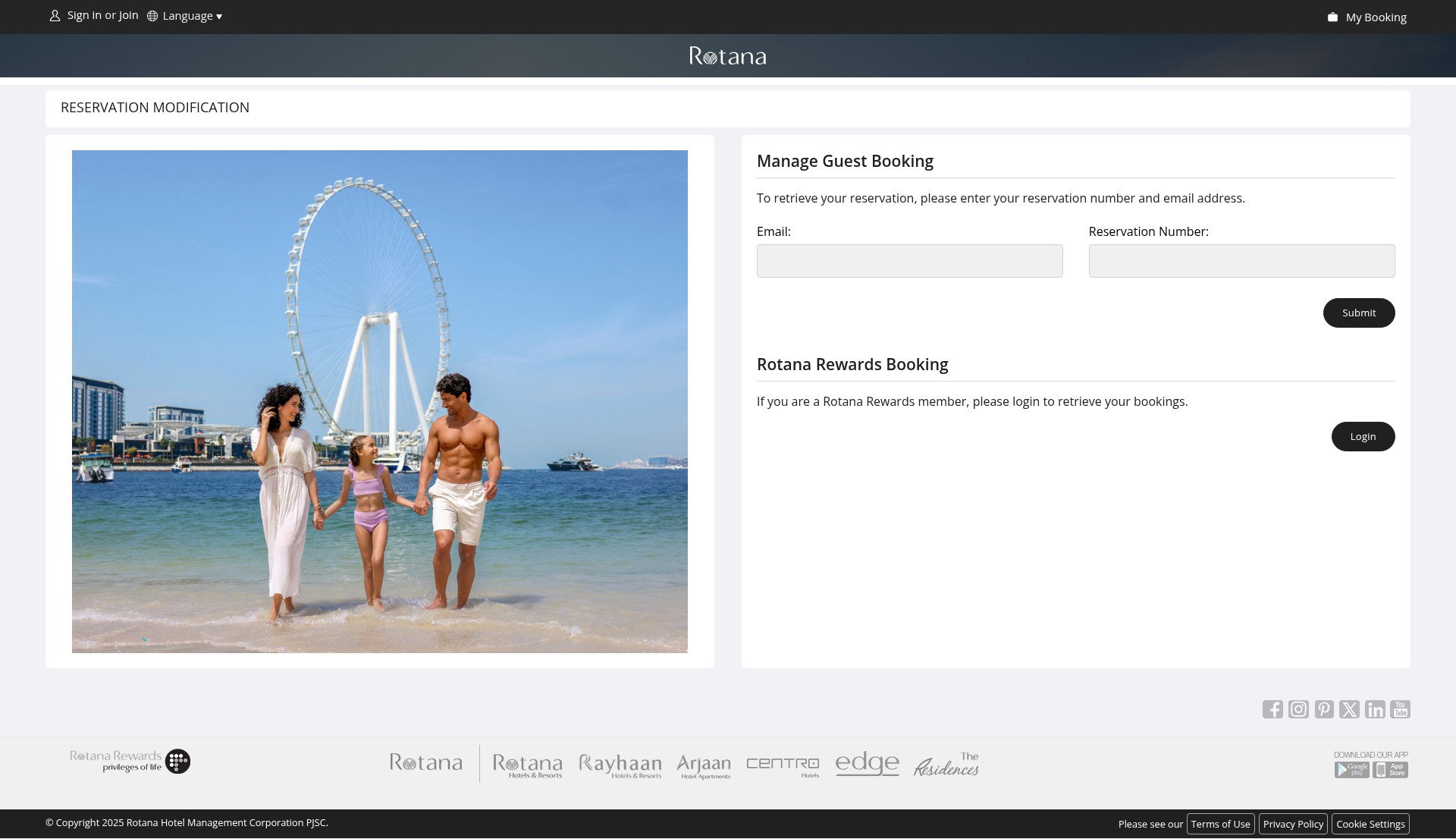Click the Manage Guest Booking heading
The width and height of the screenshot is (1456, 839).
click(x=845, y=161)
